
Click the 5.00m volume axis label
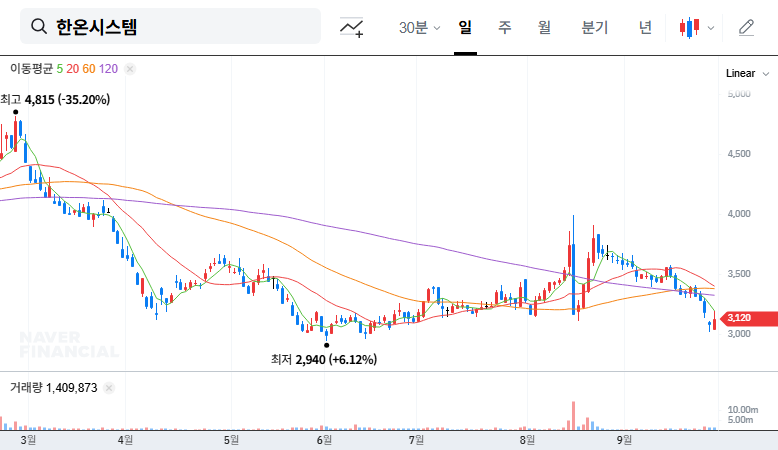tap(740, 420)
